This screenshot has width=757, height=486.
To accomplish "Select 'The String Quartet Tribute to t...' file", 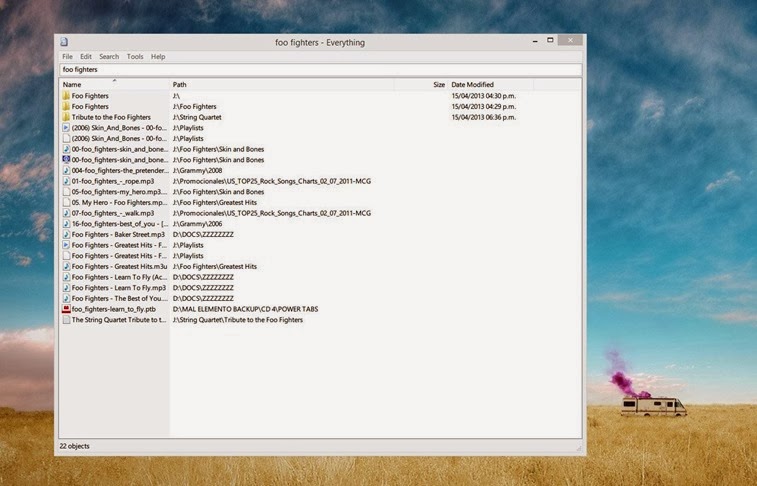I will coord(119,319).
